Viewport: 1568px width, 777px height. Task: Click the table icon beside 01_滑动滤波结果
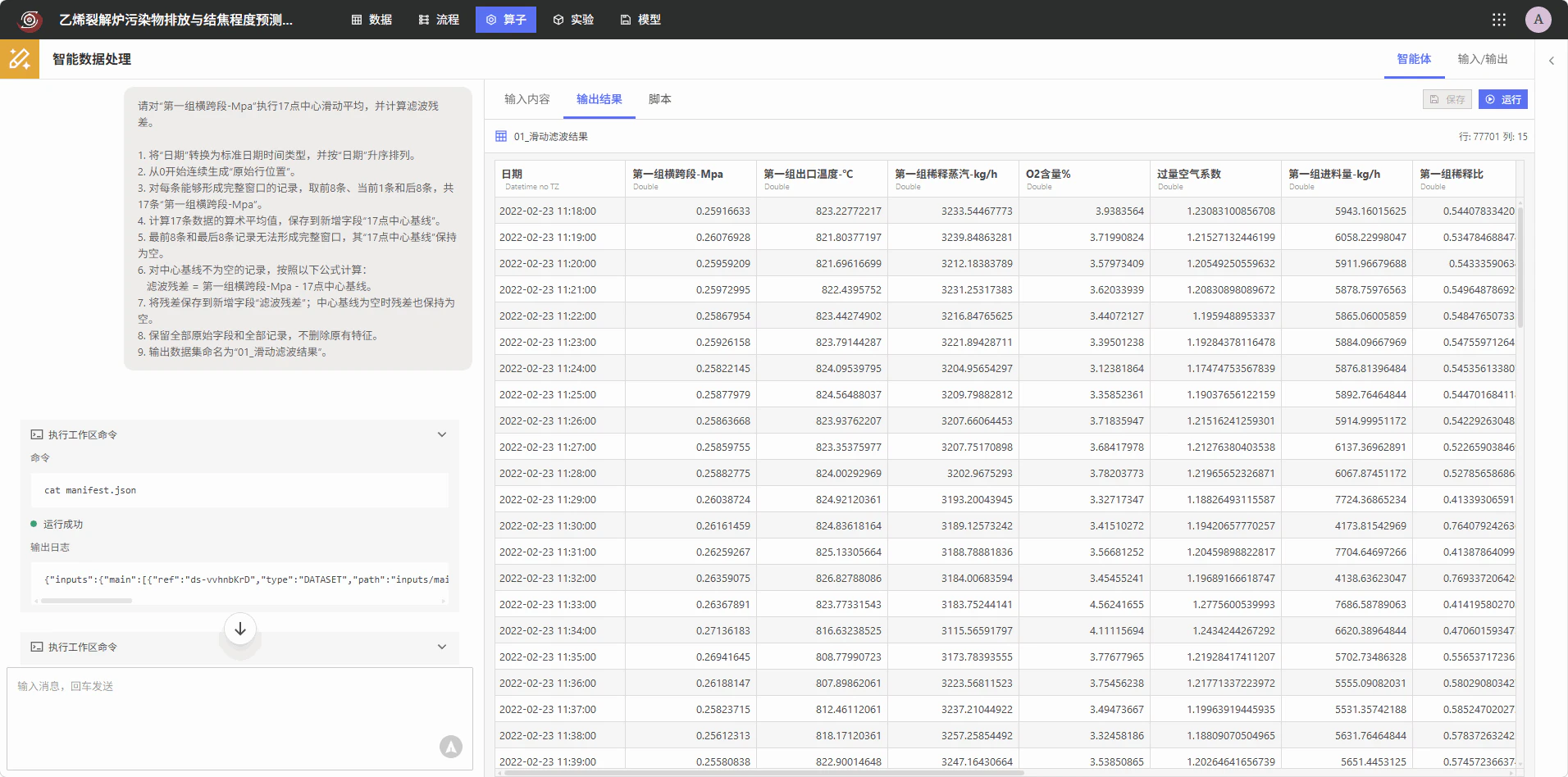[501, 136]
